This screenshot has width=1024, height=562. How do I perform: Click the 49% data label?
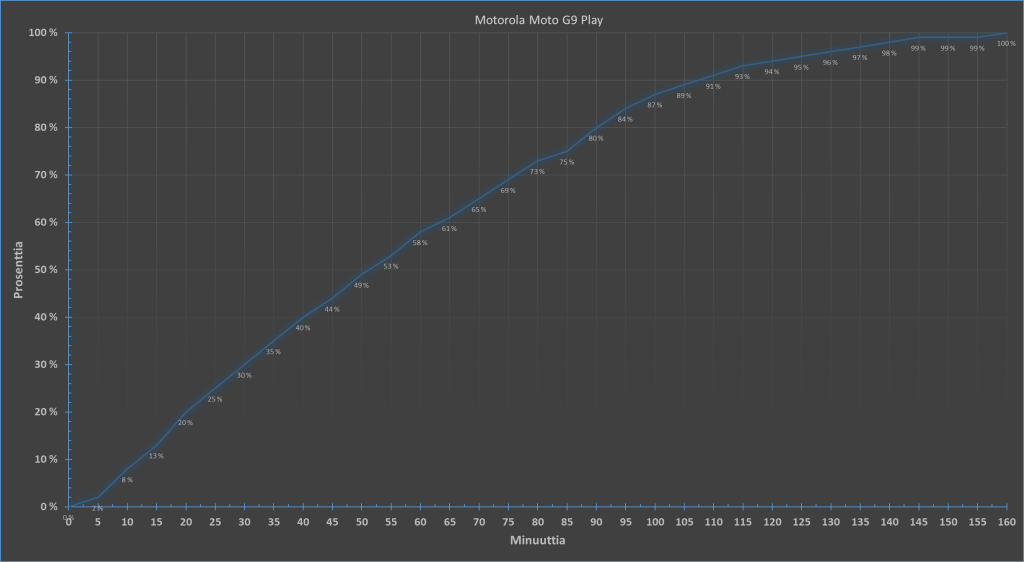click(x=361, y=285)
